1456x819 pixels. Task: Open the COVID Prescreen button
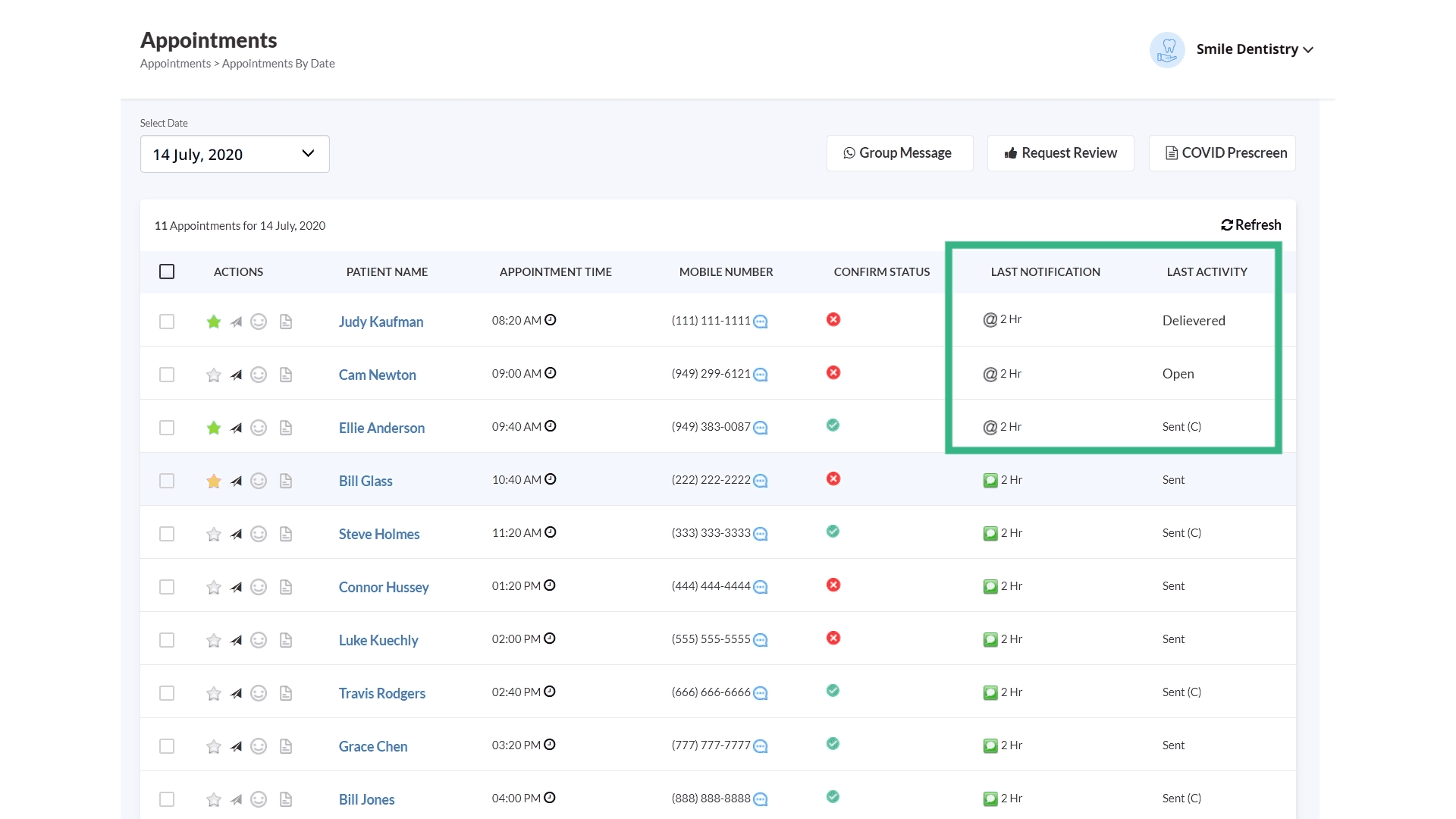tap(1222, 153)
